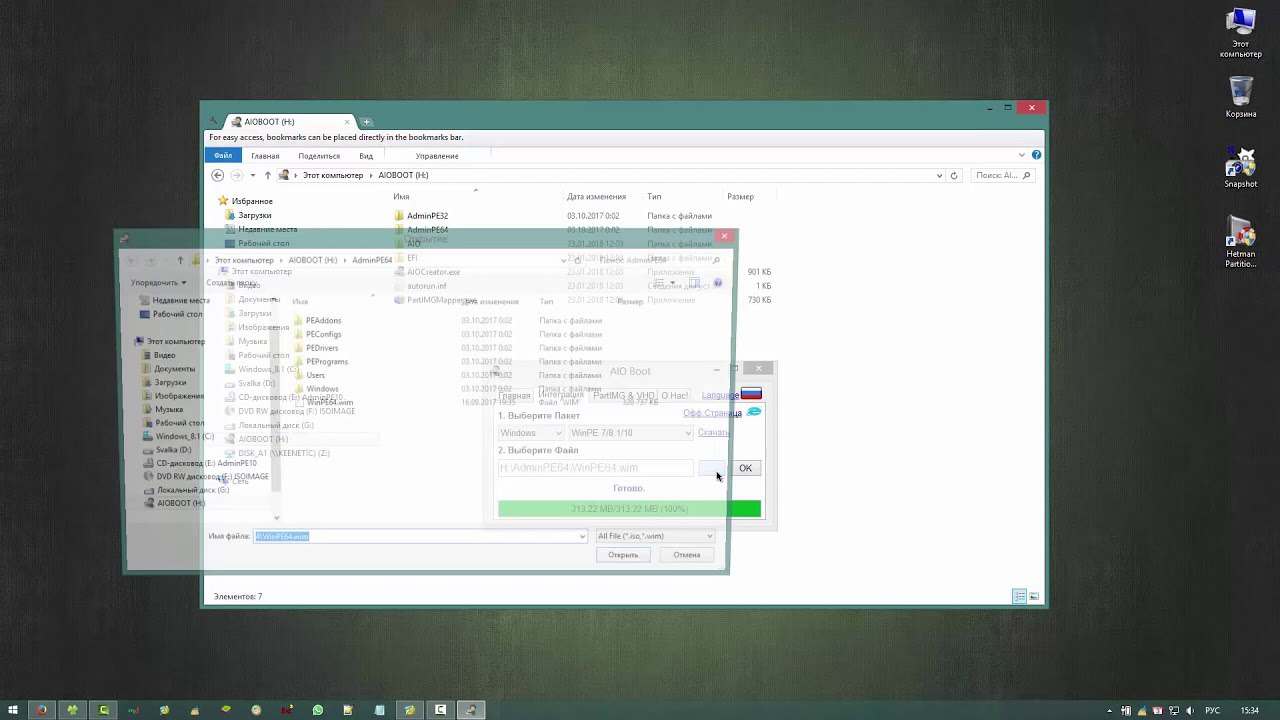
Task: Switch to the AIO Boot taskbar button
Action: point(470,710)
